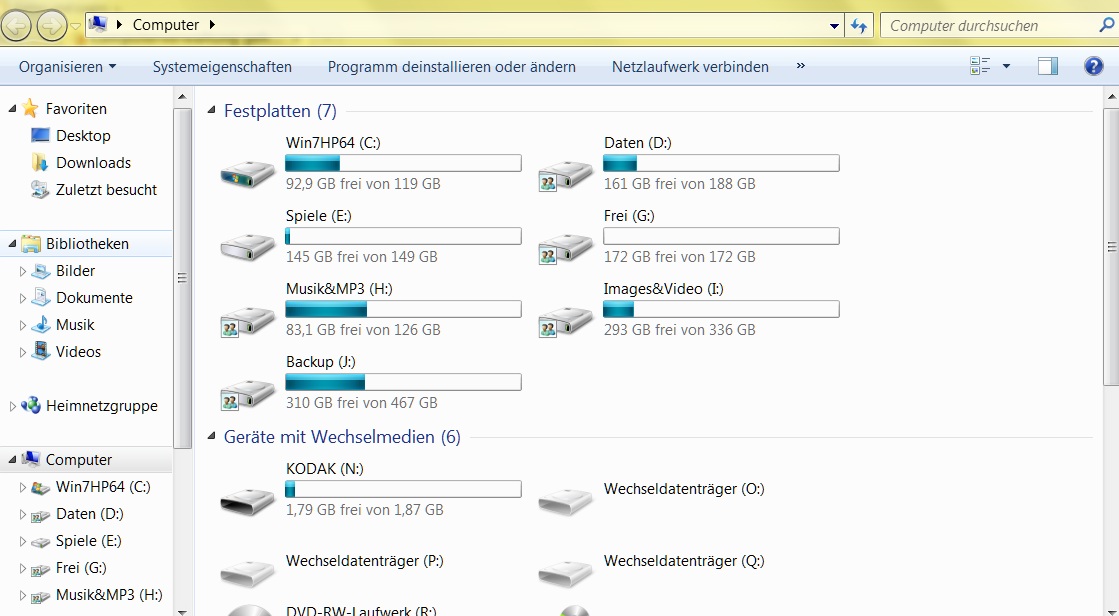1119x616 pixels.
Task: Click Systemeigenschaften in the toolbar
Action: tap(222, 66)
